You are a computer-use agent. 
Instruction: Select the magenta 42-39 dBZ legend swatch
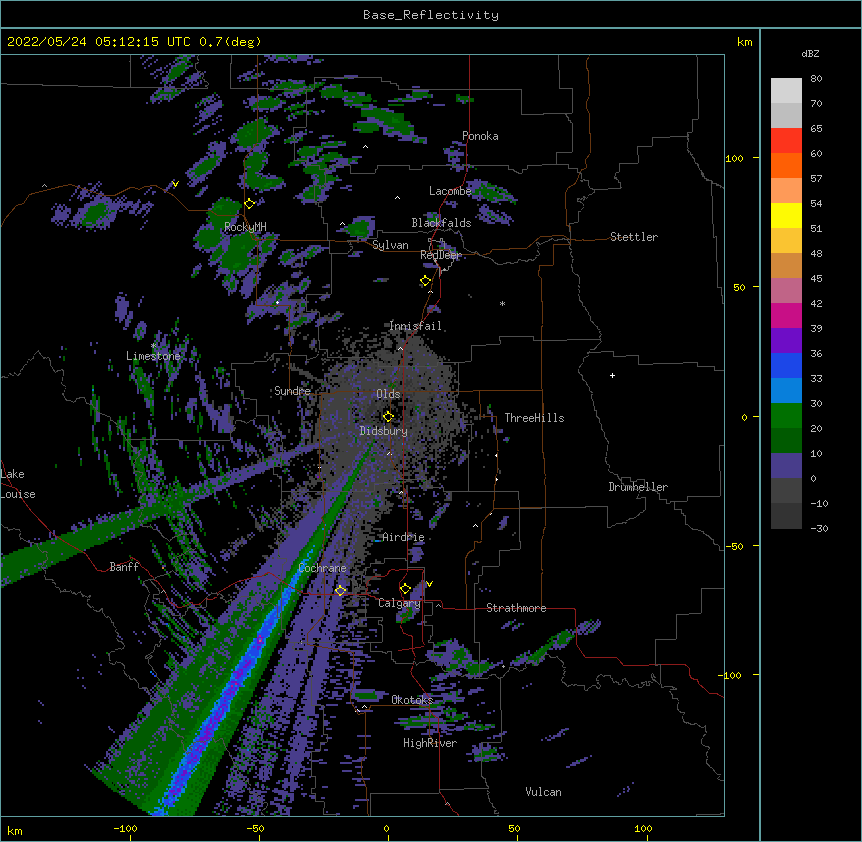[x=786, y=315]
